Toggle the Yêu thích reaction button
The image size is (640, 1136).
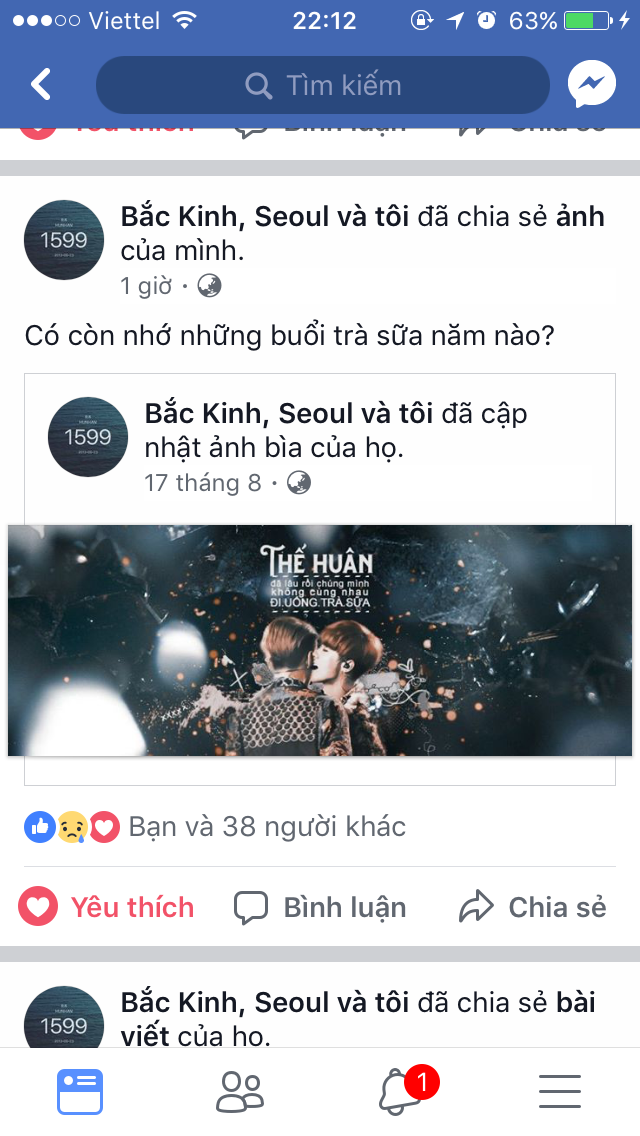107,907
